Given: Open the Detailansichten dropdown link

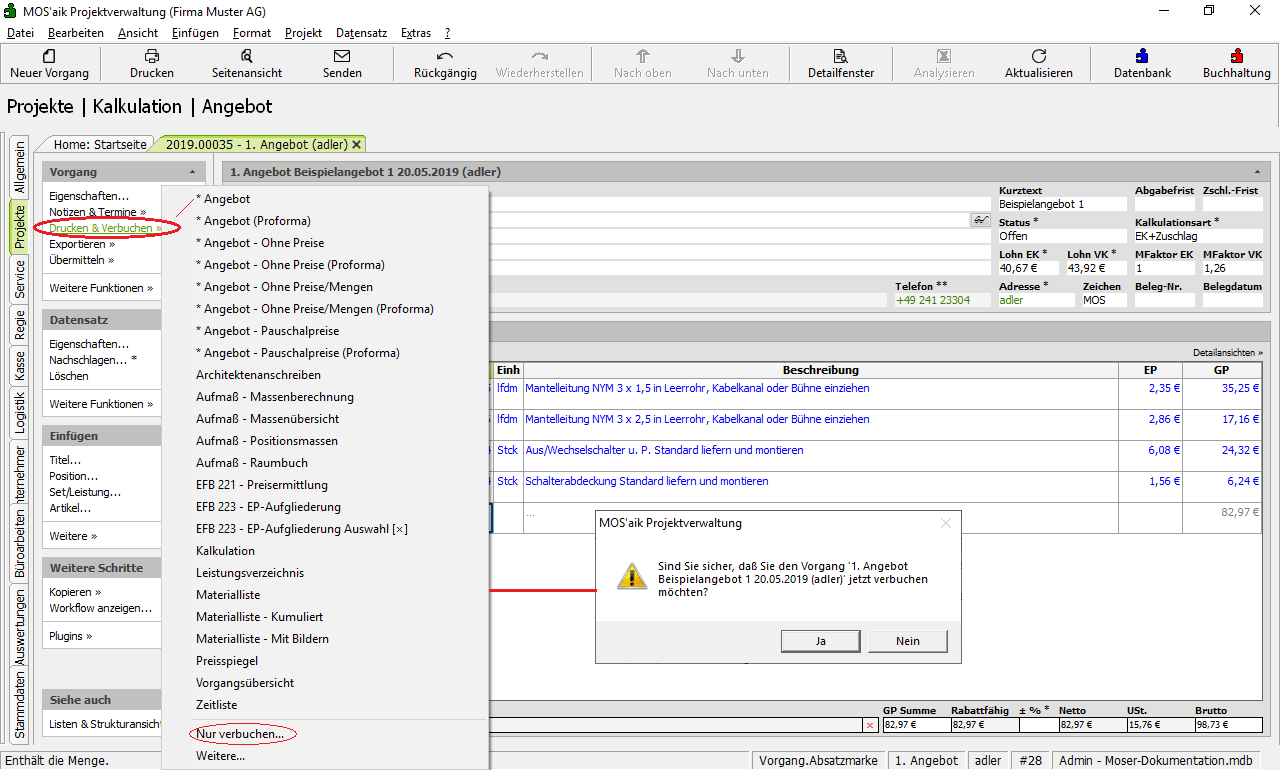Looking at the screenshot, I should click(x=1227, y=353).
